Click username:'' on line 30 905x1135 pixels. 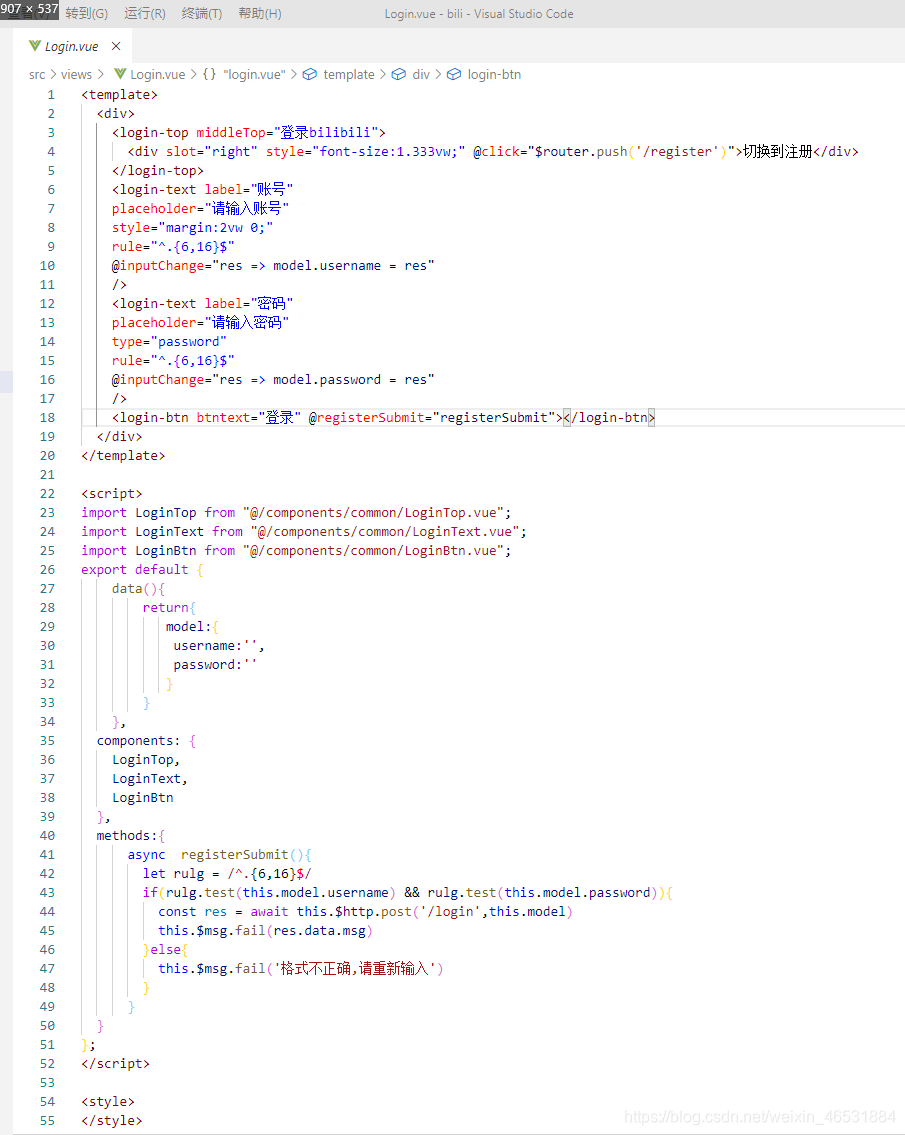(215, 646)
